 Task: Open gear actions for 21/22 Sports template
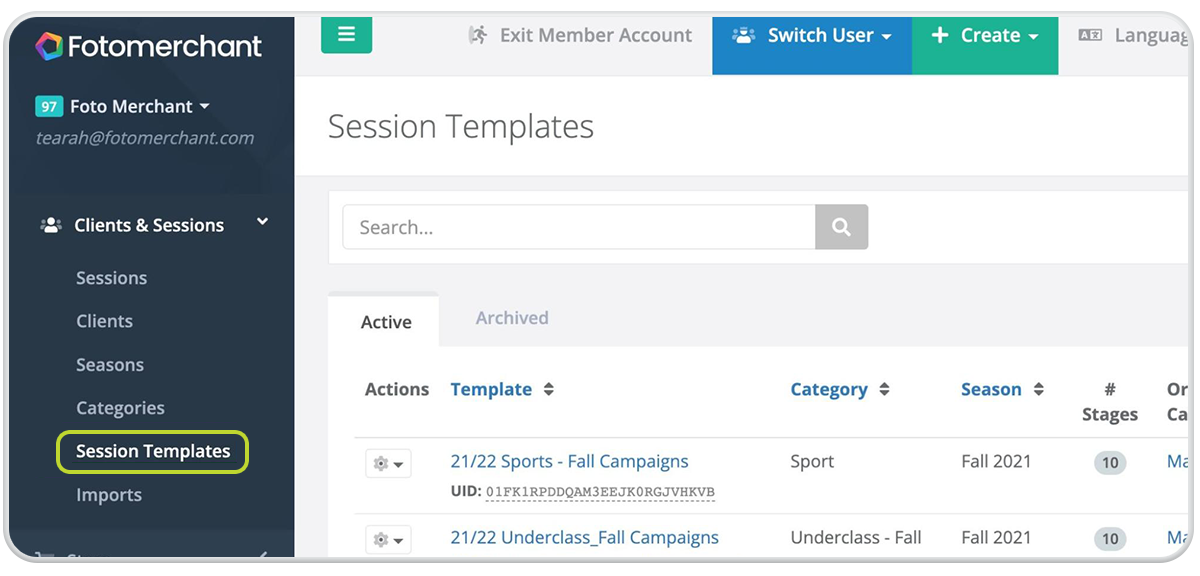pyautogui.click(x=388, y=464)
